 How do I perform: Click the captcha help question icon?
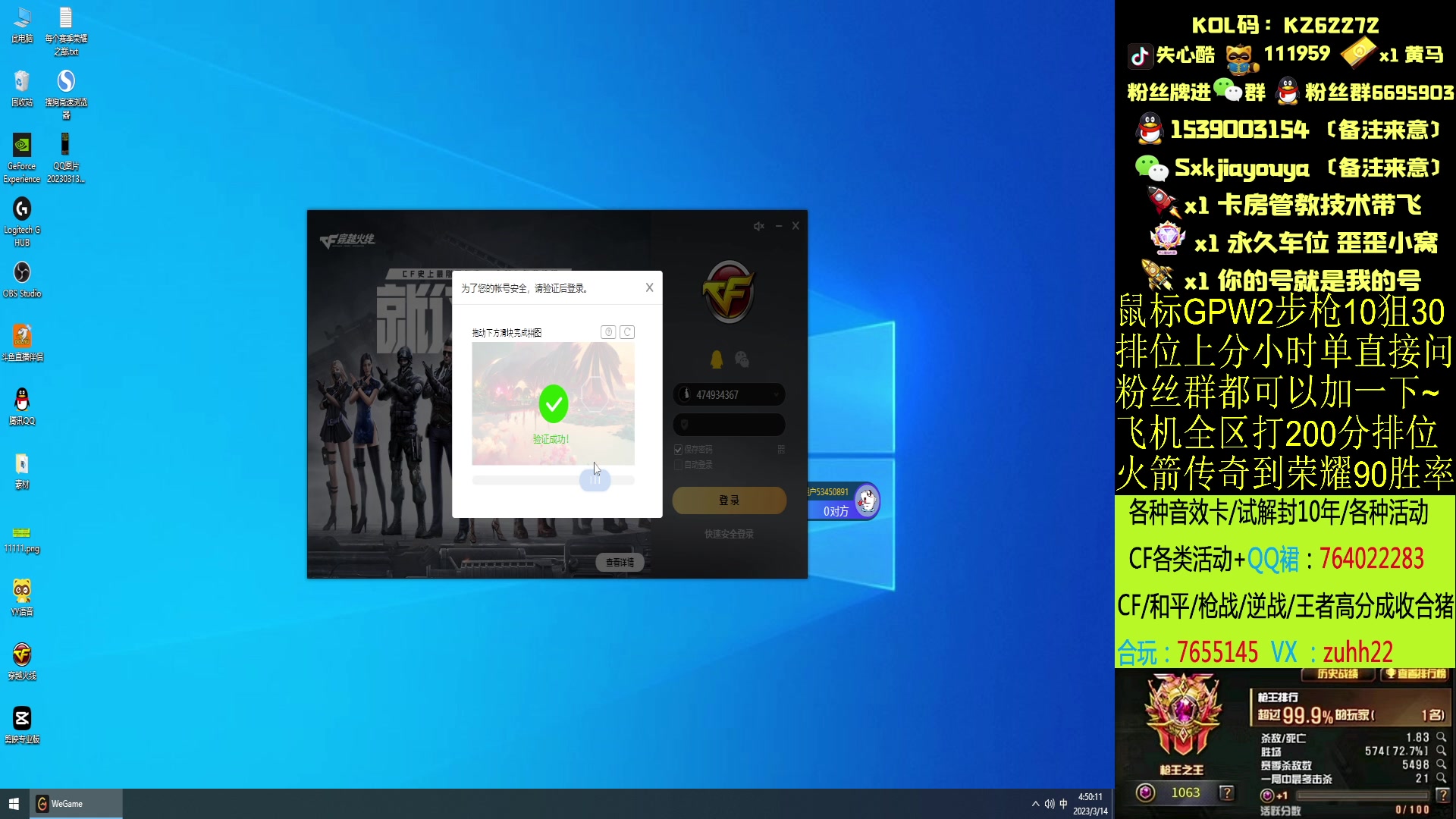(x=608, y=332)
